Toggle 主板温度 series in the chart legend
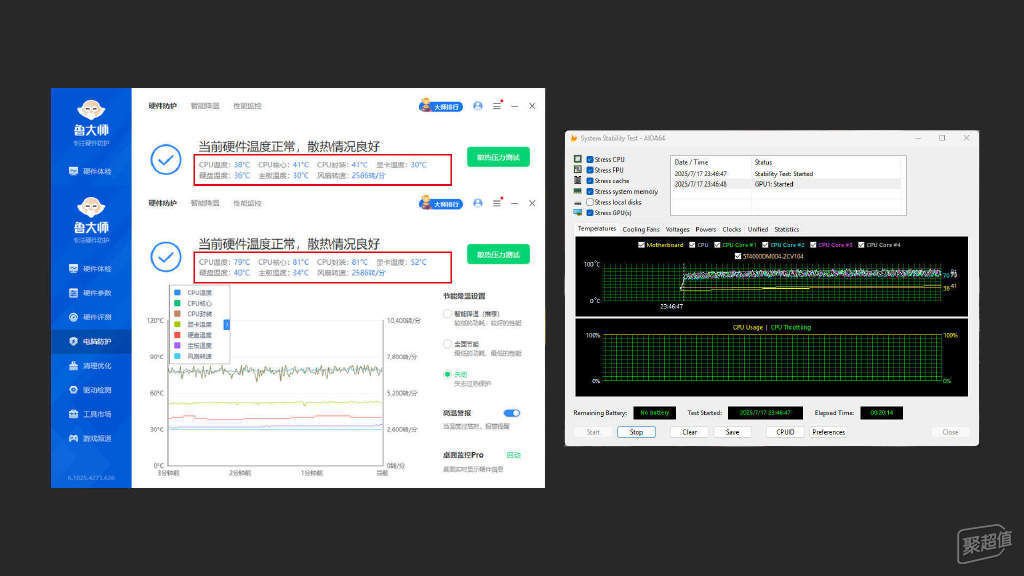This screenshot has width=1024, height=576. point(193,345)
